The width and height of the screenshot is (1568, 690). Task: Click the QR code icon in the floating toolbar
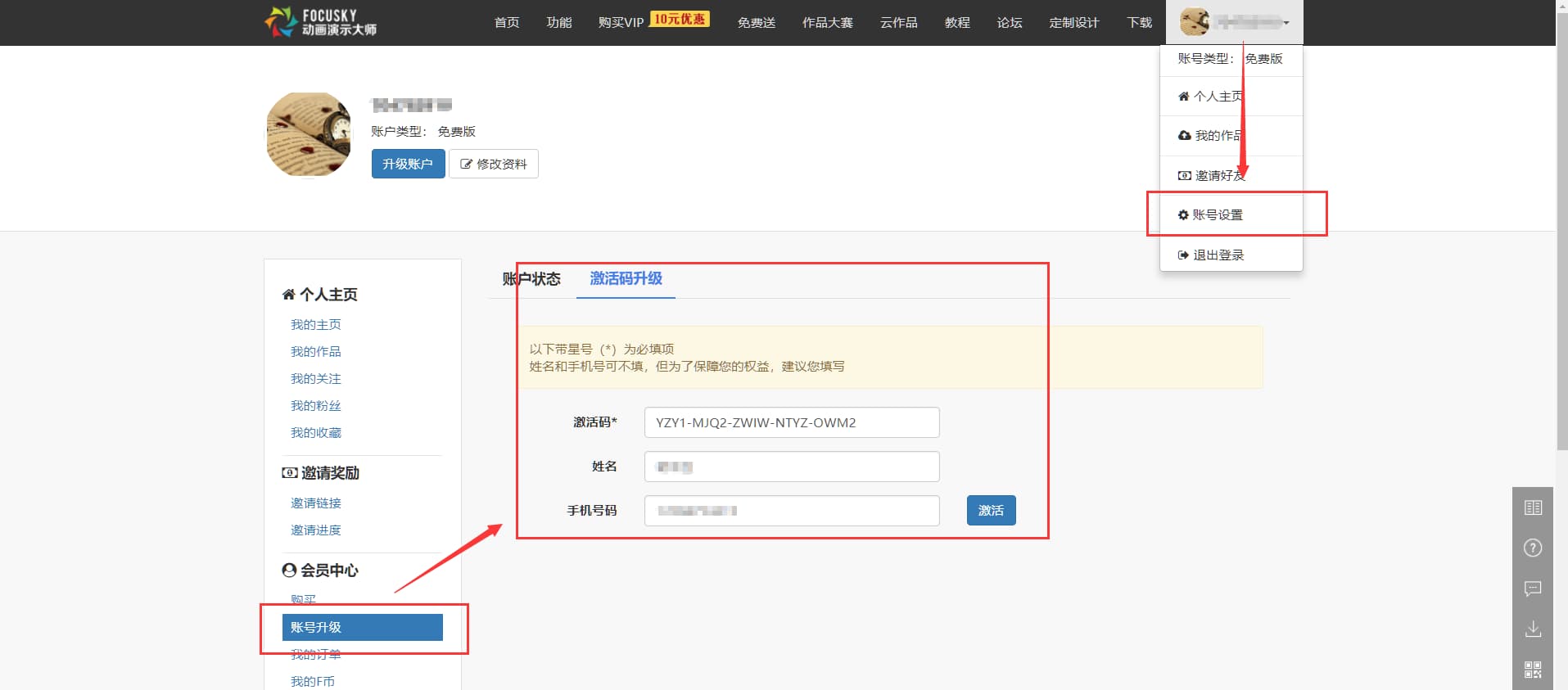(1534, 670)
